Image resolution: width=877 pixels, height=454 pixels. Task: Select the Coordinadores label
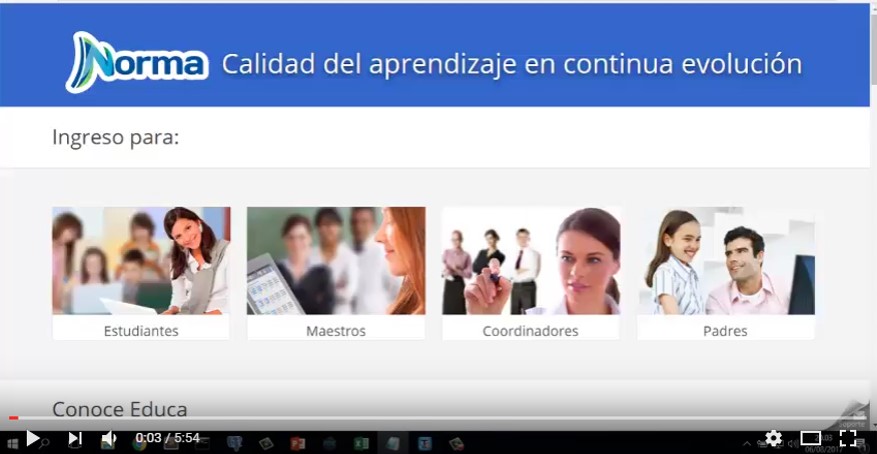(x=530, y=330)
